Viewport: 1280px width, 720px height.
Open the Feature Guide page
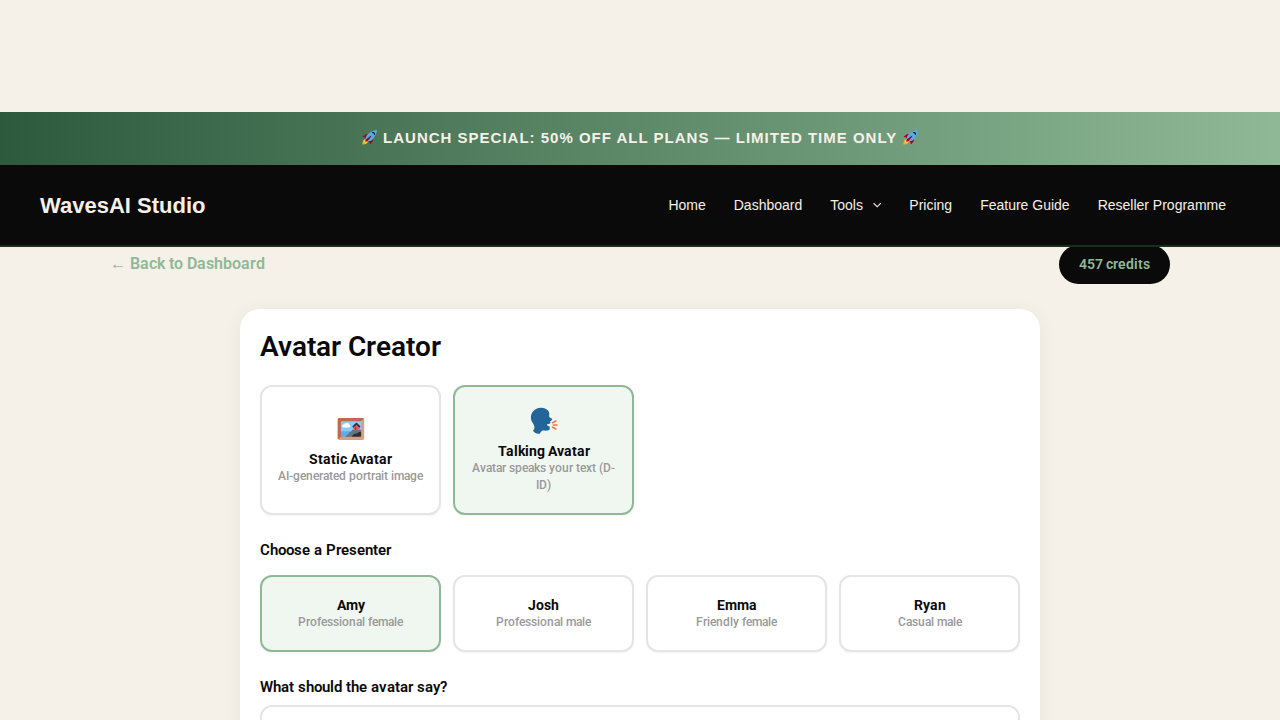(x=1024, y=205)
